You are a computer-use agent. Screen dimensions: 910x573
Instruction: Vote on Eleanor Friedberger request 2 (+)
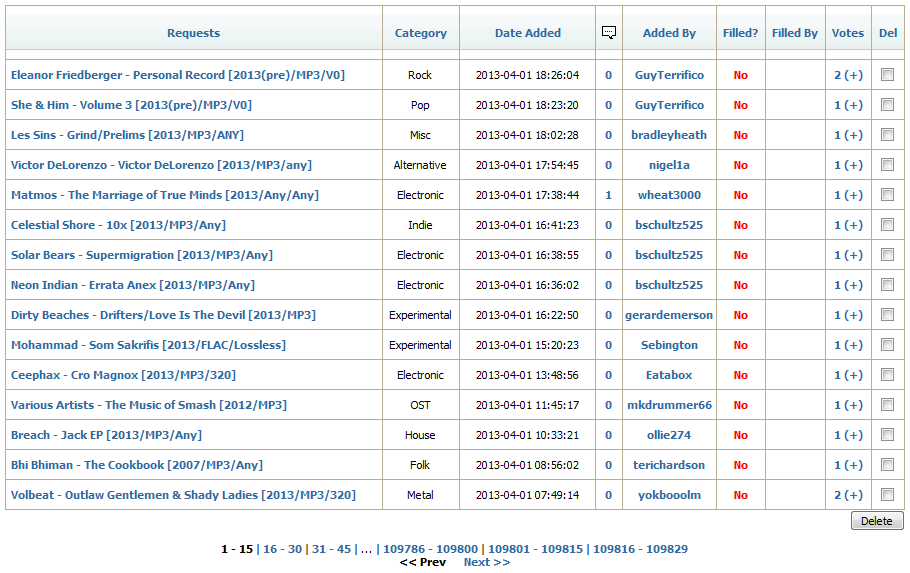848,75
